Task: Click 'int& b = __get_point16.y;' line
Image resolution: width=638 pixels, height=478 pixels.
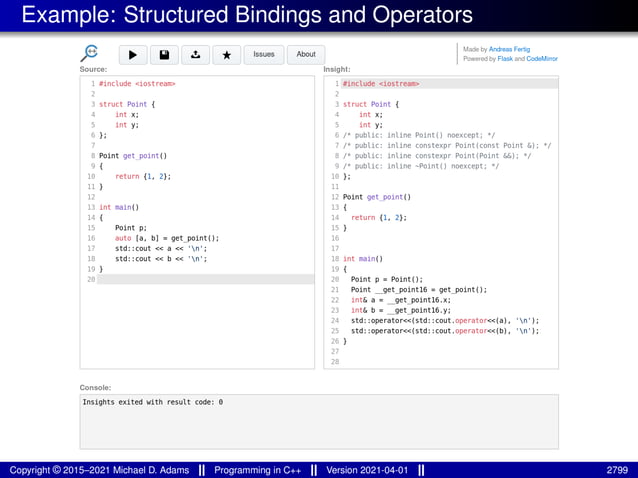Action: tap(401, 310)
